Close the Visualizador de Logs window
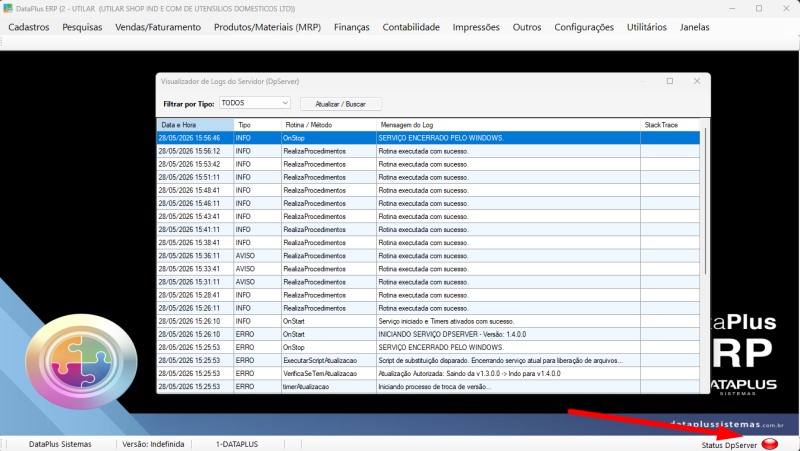The height and width of the screenshot is (451, 800). coord(697,81)
